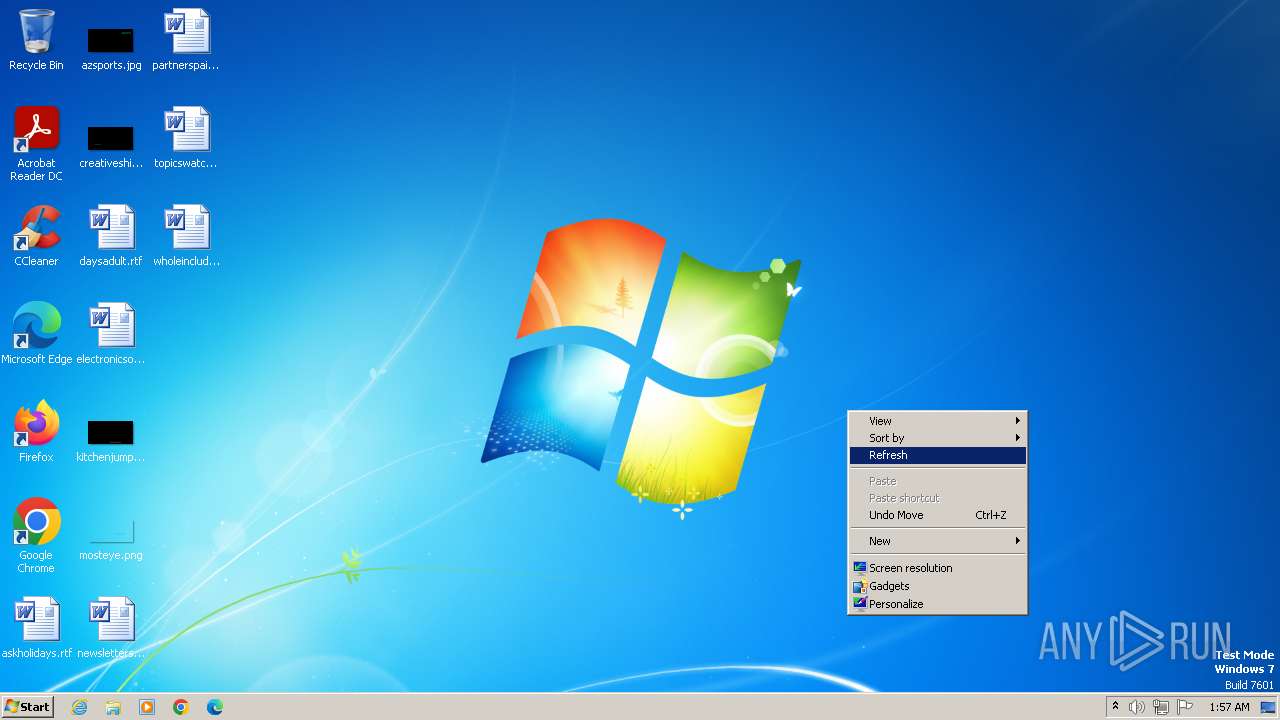Image resolution: width=1280 pixels, height=720 pixels.
Task: Click the Show desktop button
Action: (x=1268, y=707)
